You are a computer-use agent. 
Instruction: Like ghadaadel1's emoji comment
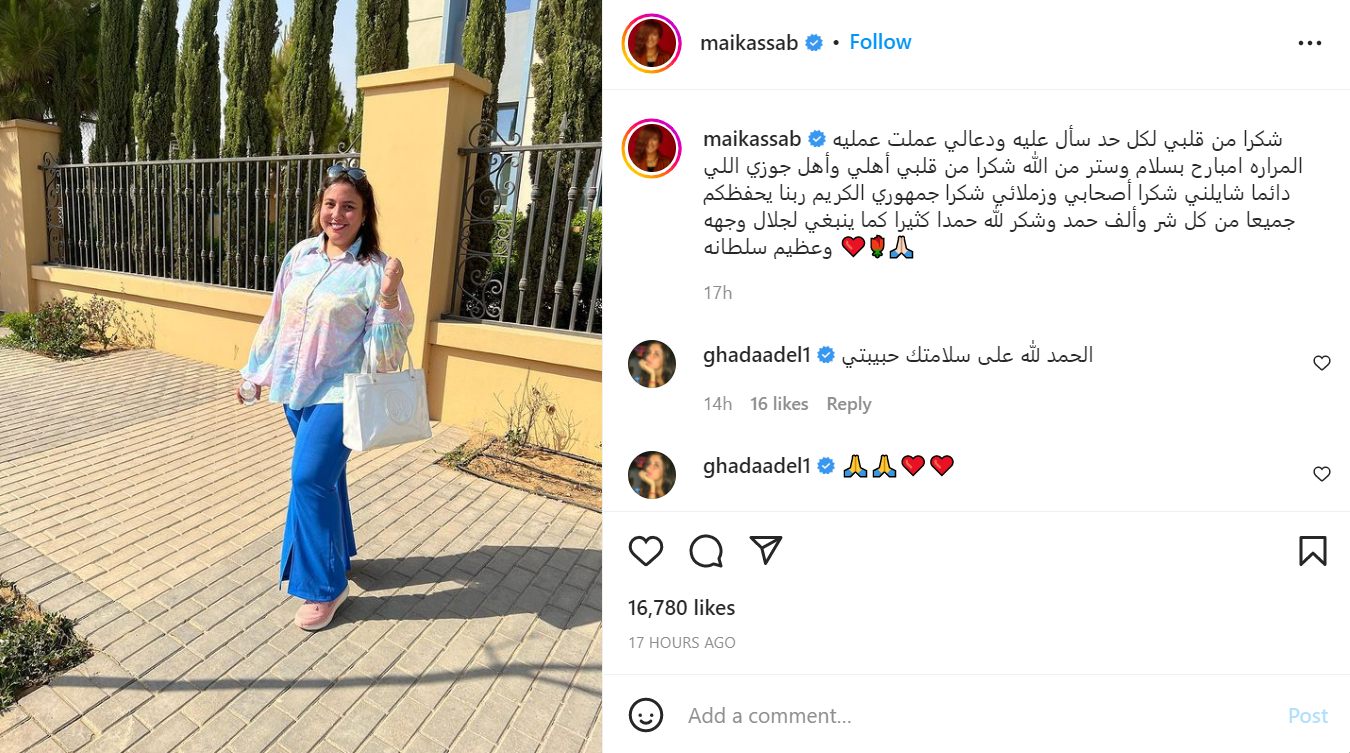pos(1322,473)
